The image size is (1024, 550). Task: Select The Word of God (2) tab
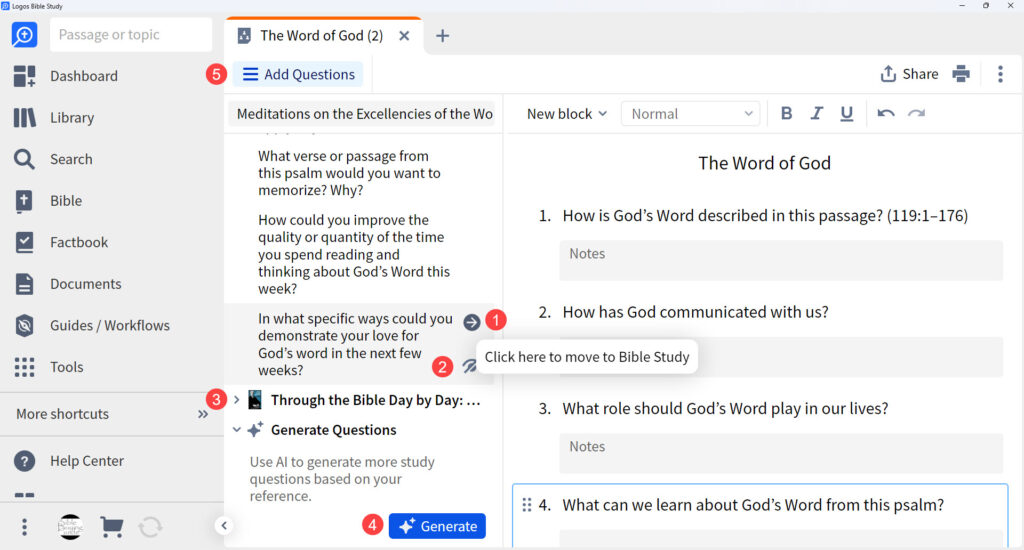[321, 36]
